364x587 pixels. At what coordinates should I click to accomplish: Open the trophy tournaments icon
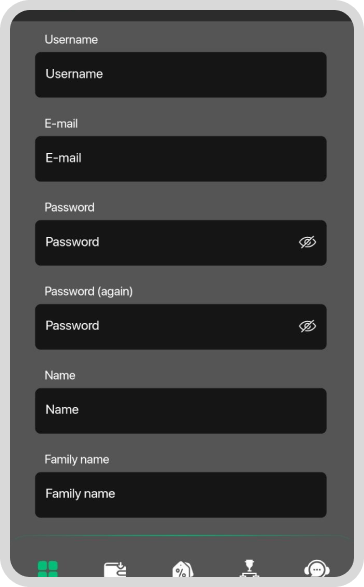pos(249,568)
